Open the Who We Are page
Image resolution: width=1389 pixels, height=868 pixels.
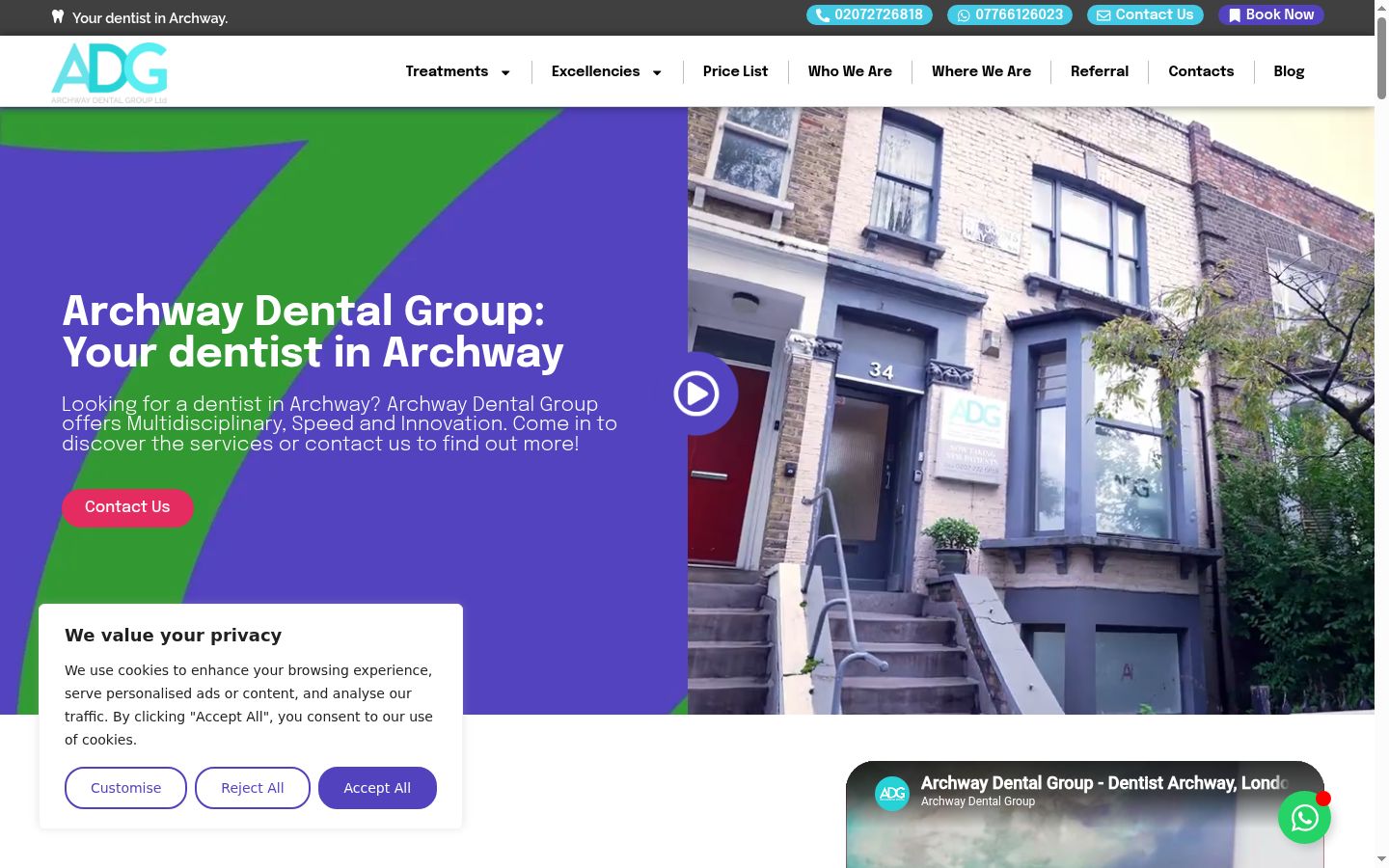(850, 71)
